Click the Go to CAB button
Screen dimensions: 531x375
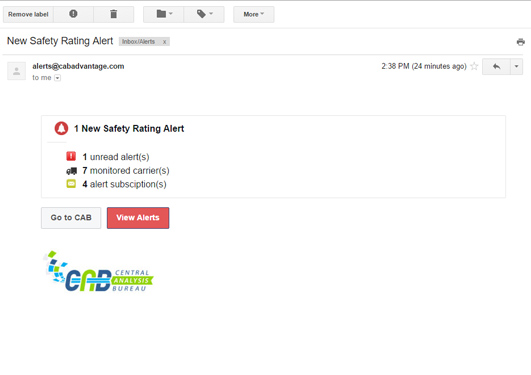(x=71, y=218)
